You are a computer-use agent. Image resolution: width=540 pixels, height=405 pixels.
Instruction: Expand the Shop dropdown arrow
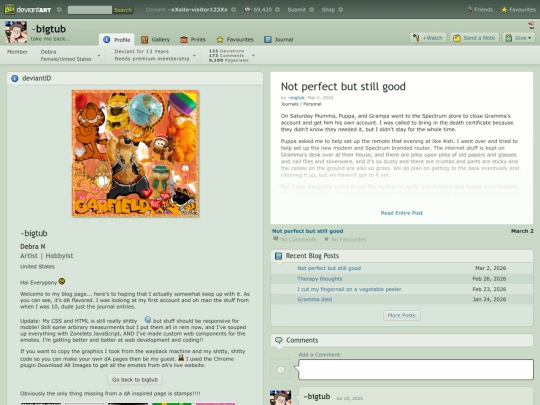tap(341, 10)
